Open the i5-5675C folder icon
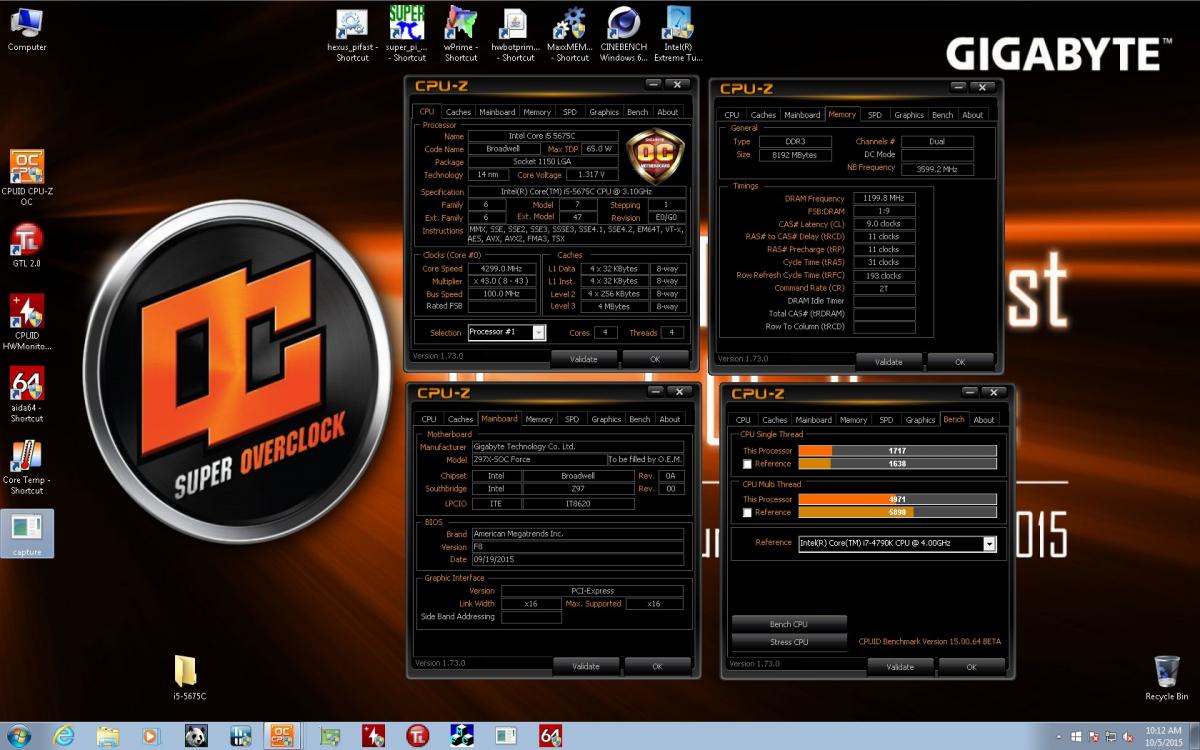This screenshot has height=750, width=1200. 187,678
